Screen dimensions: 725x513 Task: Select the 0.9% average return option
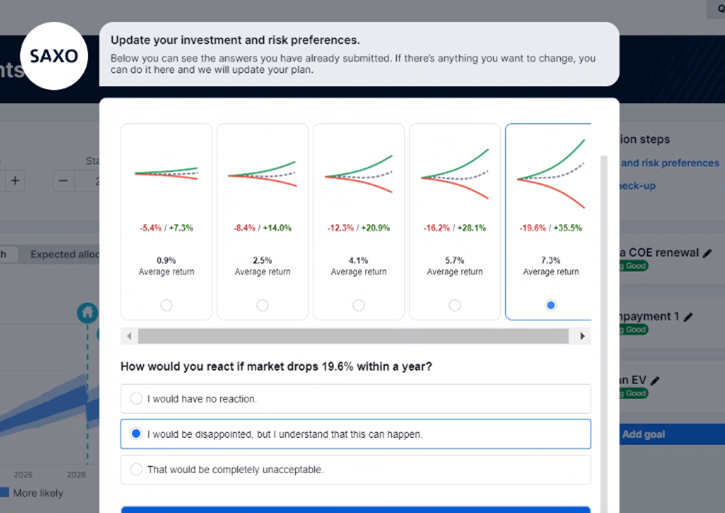[x=166, y=305]
